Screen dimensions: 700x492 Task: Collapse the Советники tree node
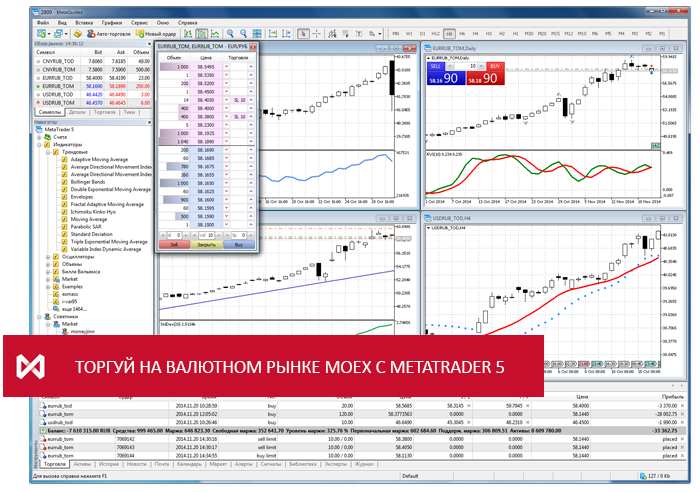click(39, 317)
